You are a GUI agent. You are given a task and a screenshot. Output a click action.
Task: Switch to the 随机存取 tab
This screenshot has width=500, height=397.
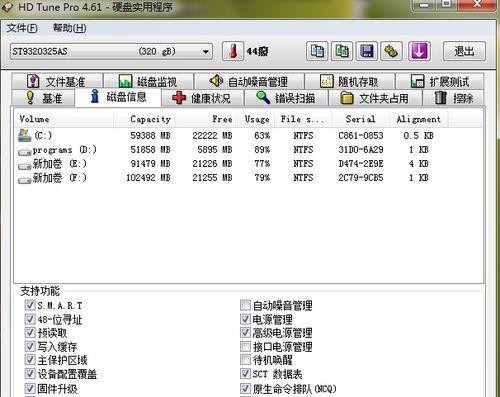(x=350, y=81)
